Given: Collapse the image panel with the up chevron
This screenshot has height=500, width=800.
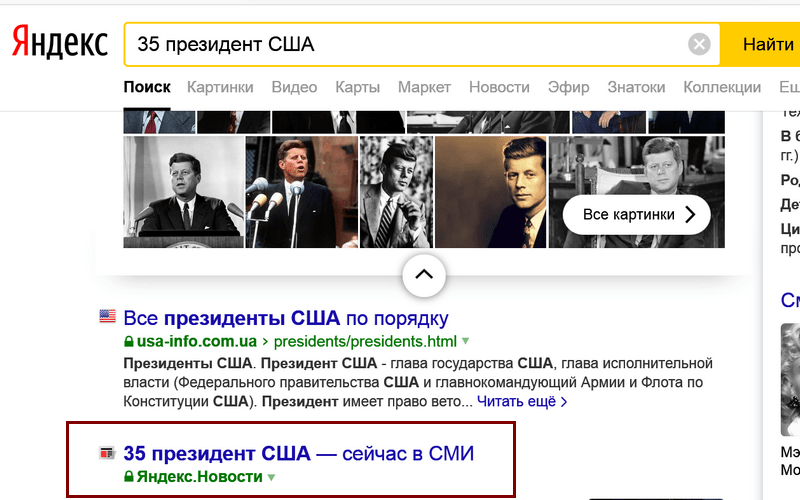Looking at the screenshot, I should pyautogui.click(x=423, y=273).
